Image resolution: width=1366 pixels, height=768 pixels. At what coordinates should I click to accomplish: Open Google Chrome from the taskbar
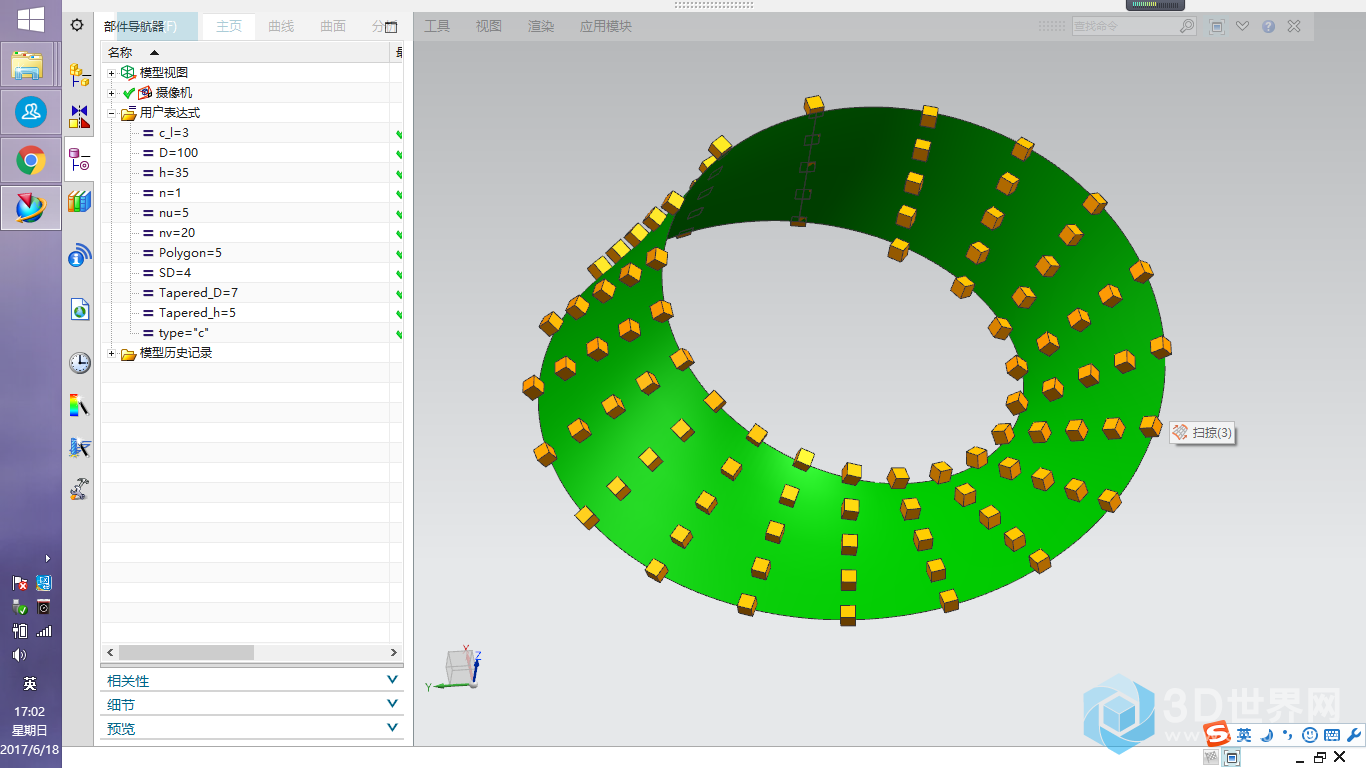pos(31,160)
